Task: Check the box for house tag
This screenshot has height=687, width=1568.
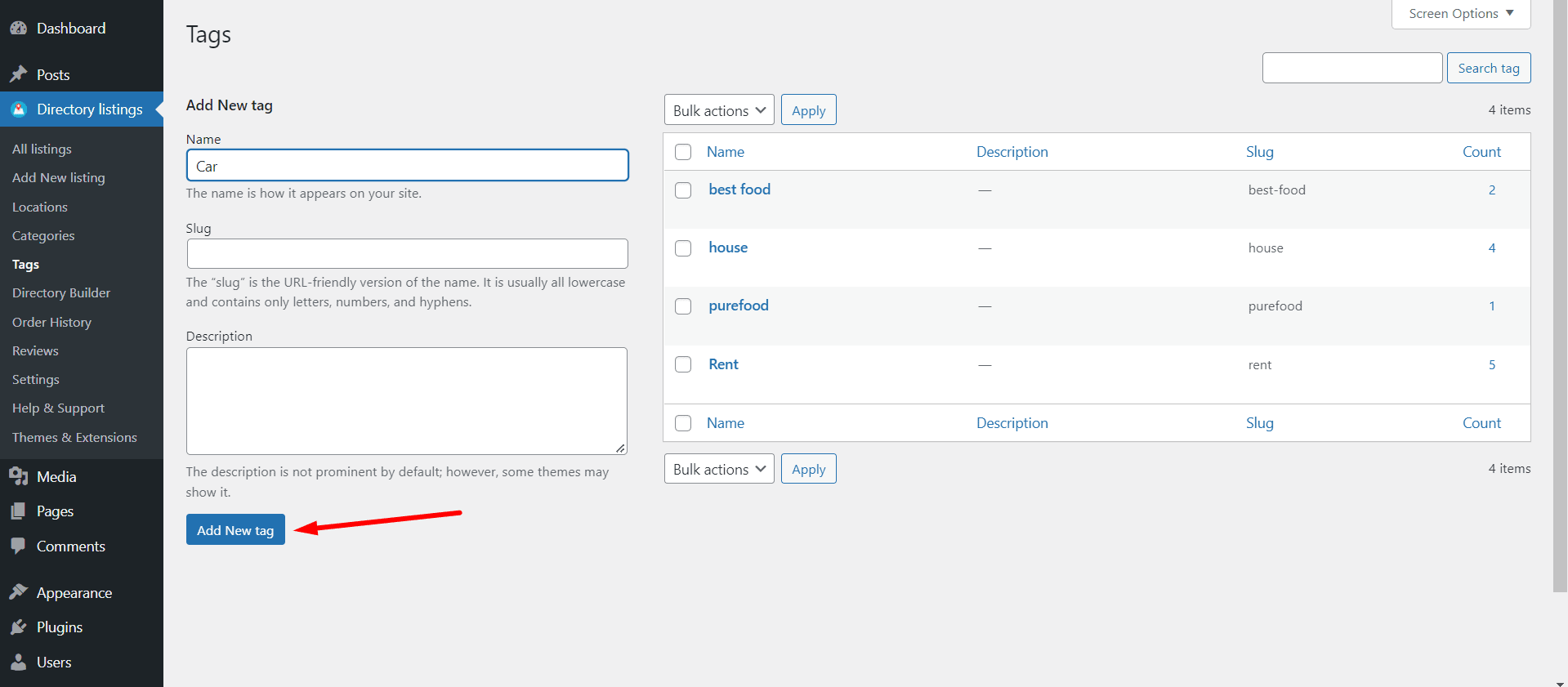Action: (x=683, y=248)
